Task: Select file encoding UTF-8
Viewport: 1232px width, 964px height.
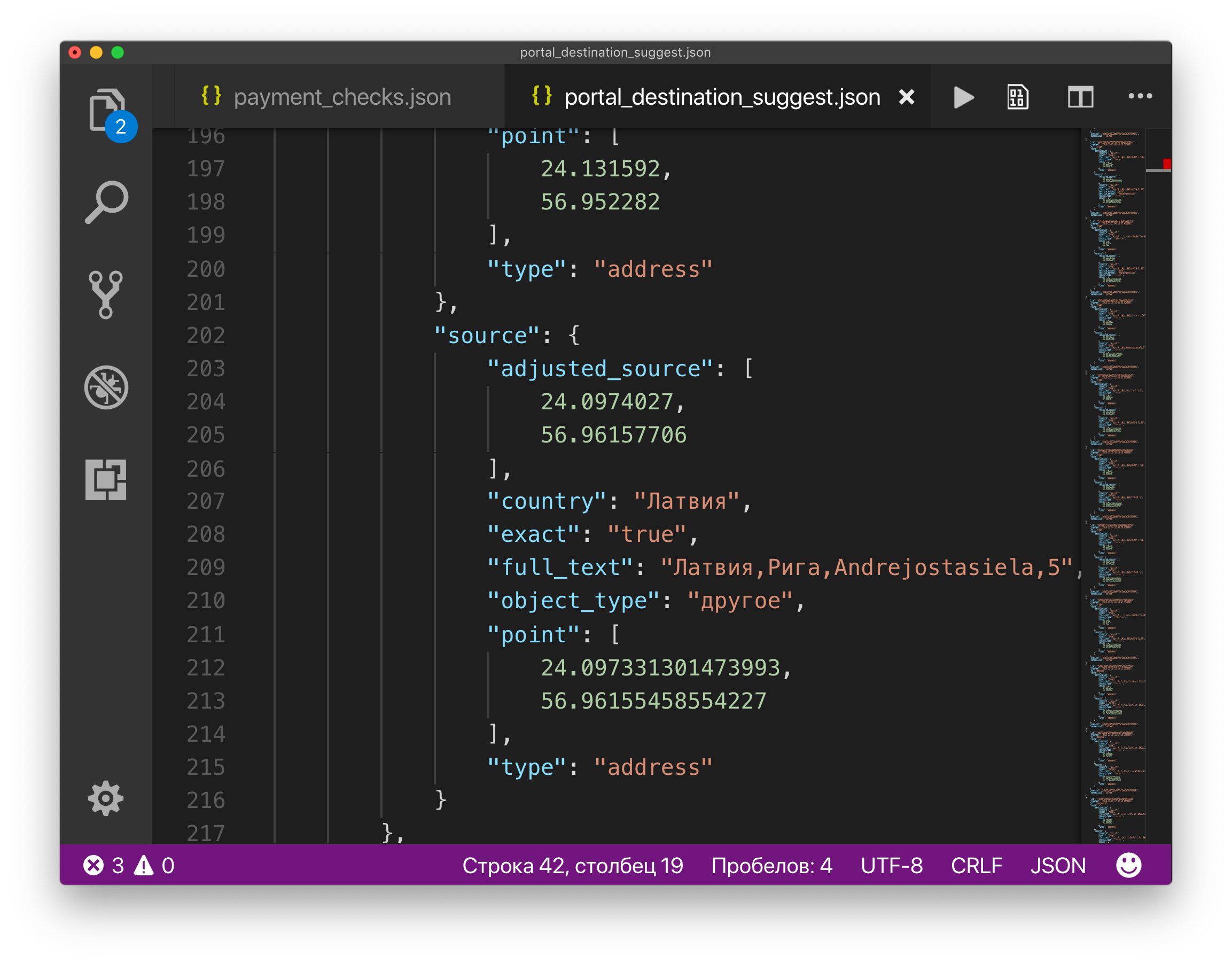Action: 891,865
